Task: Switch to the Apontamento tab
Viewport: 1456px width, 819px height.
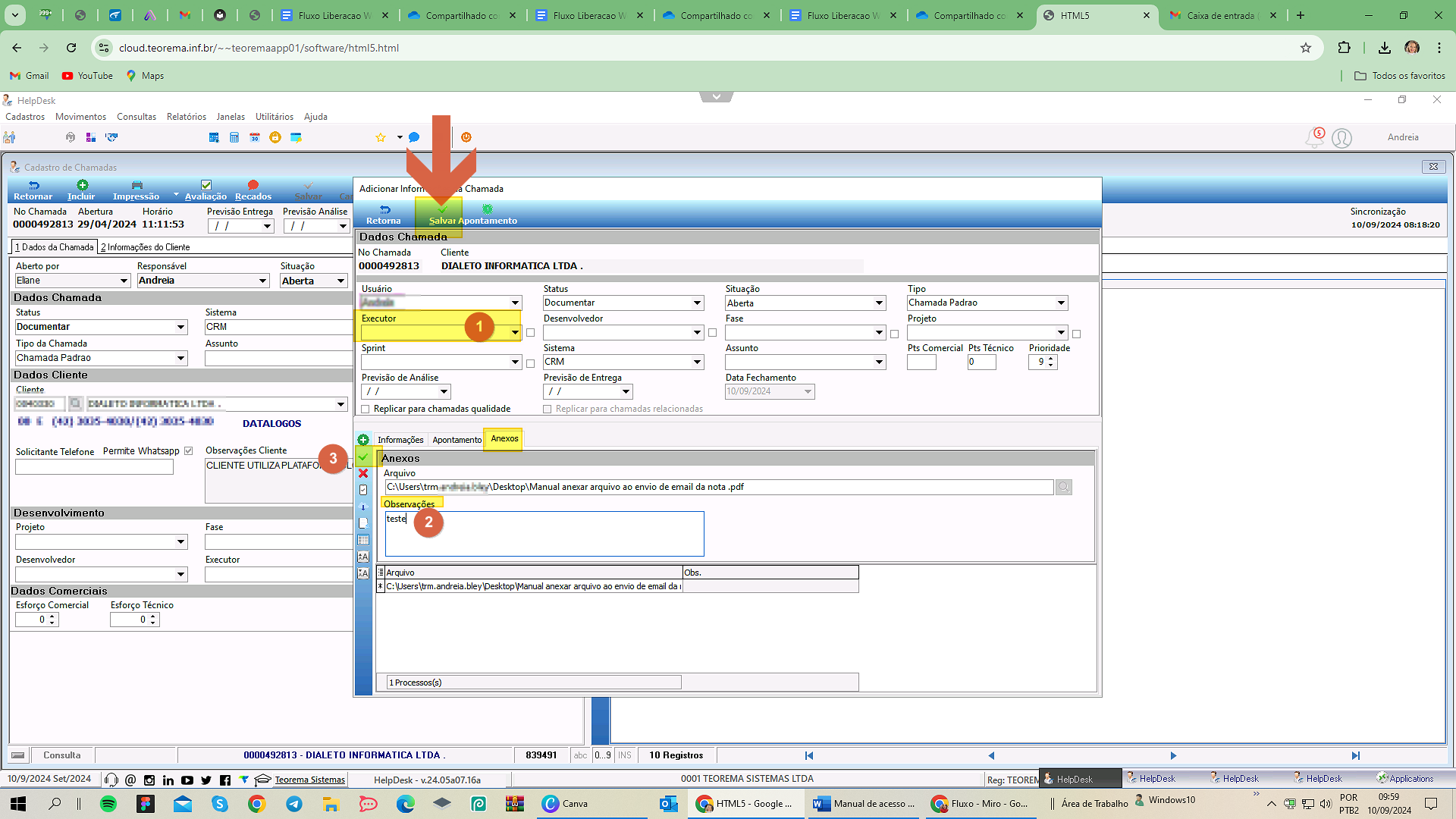Action: pos(457,440)
